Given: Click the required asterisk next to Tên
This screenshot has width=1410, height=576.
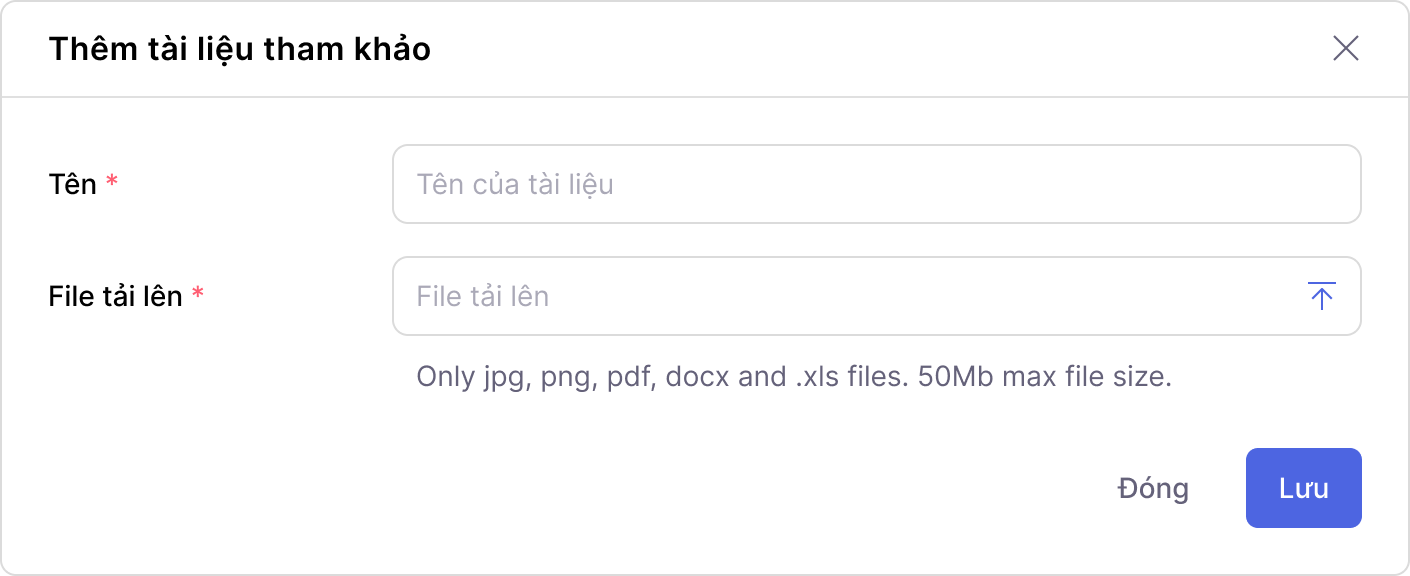Looking at the screenshot, I should 112,182.
